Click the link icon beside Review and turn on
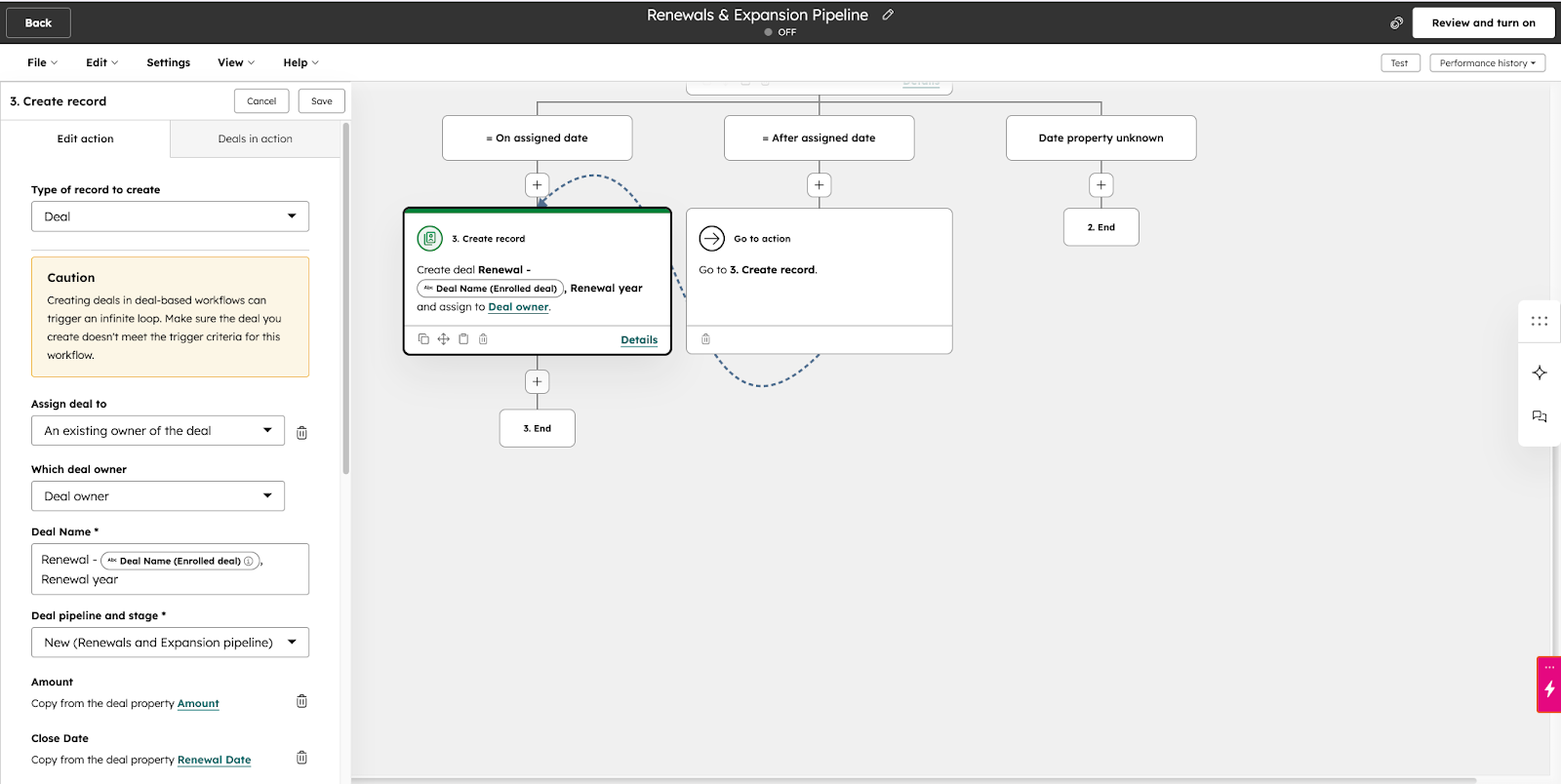 pyautogui.click(x=1396, y=22)
